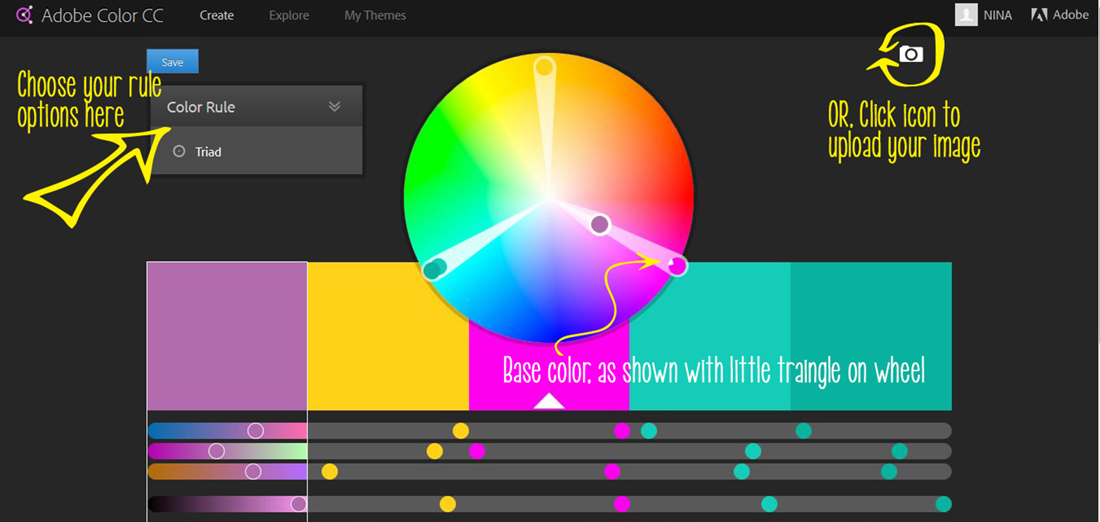Click the Adobe Color CC title text

(102, 15)
